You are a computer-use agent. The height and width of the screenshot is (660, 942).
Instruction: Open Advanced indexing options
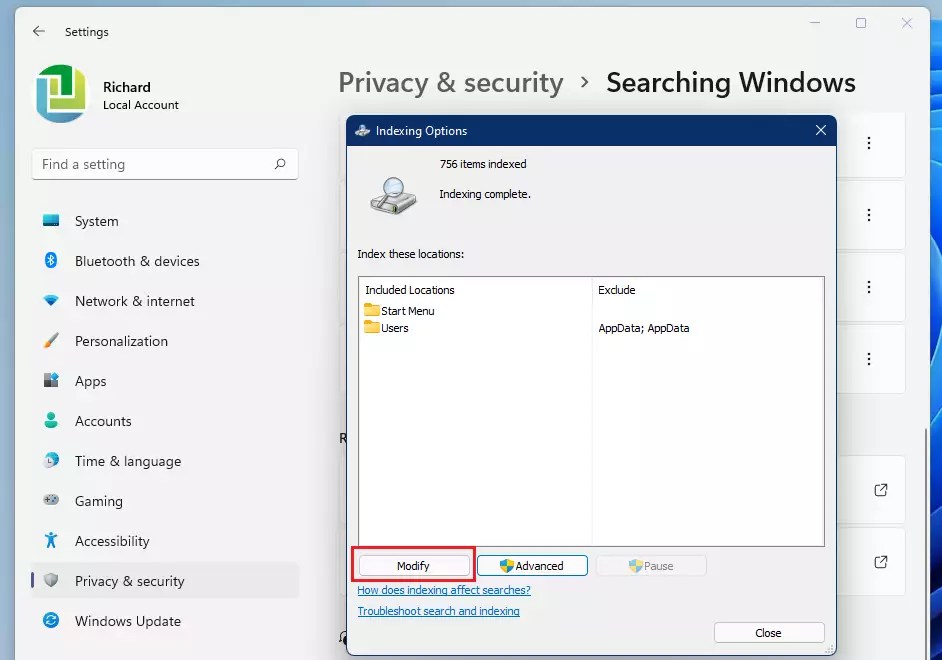coord(532,565)
